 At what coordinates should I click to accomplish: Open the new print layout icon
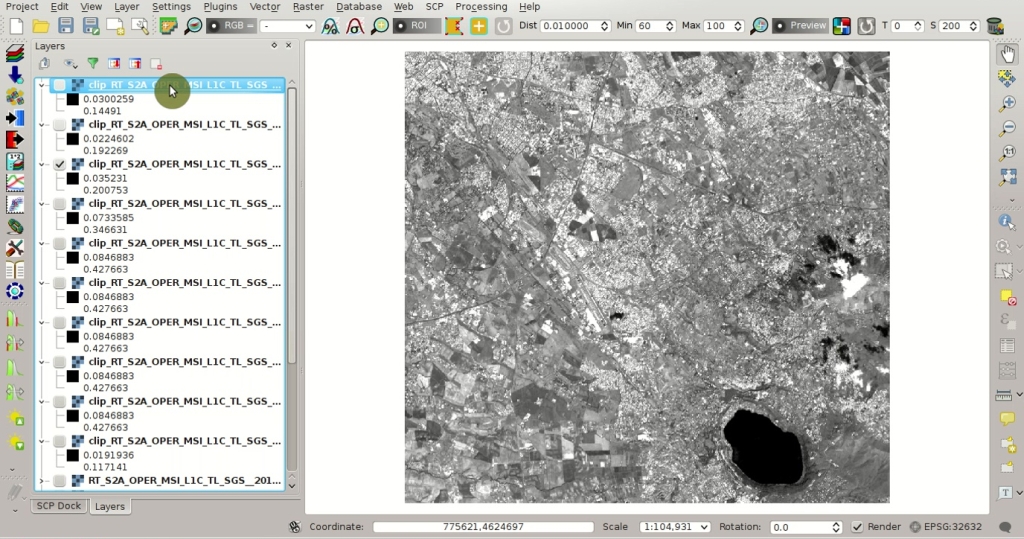(116, 26)
